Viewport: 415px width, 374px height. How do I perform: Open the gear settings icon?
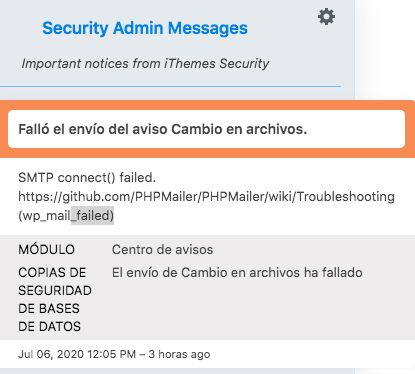coord(326,17)
